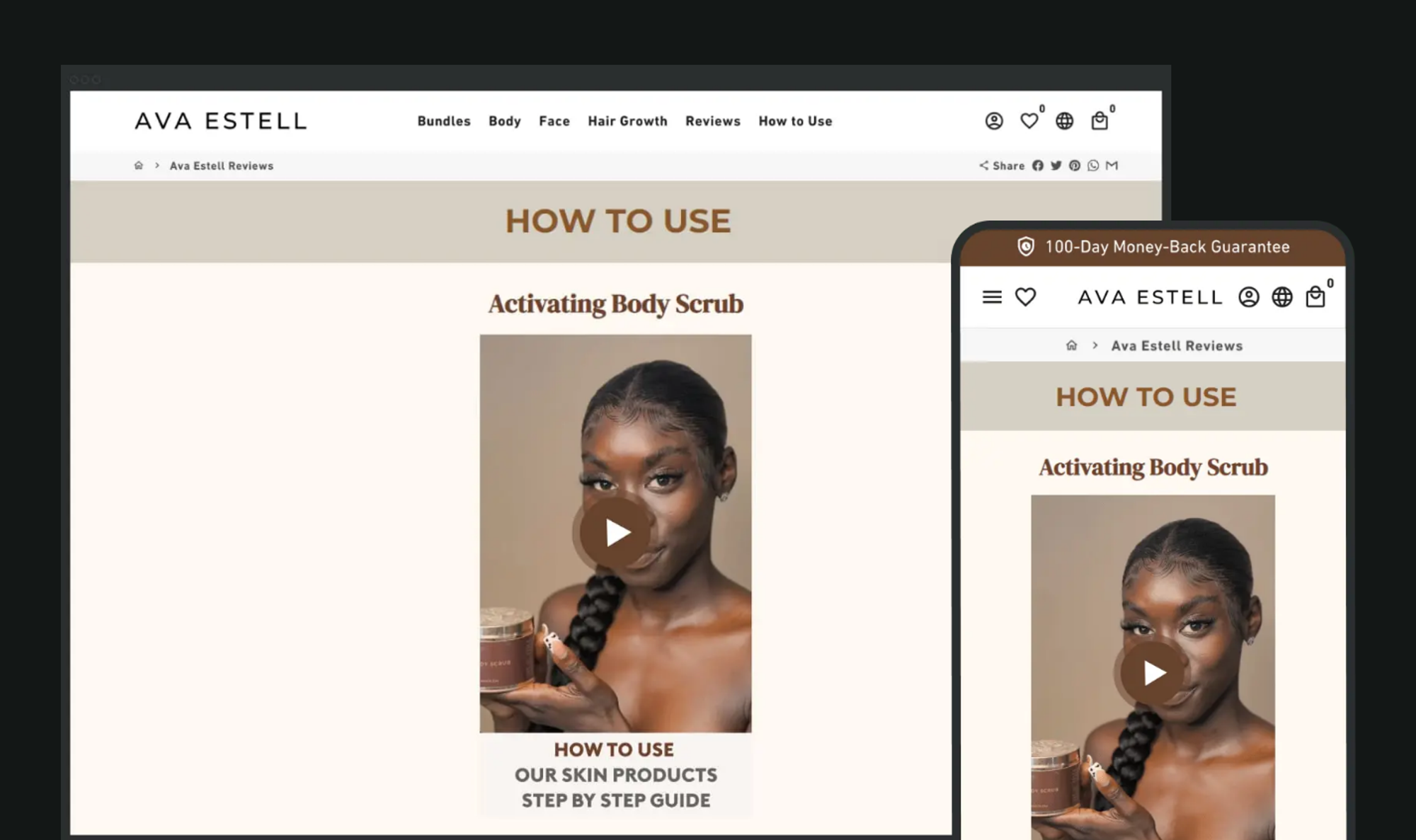Image resolution: width=1416 pixels, height=840 pixels.
Task: Open the Hair Growth menu item
Action: click(x=627, y=121)
